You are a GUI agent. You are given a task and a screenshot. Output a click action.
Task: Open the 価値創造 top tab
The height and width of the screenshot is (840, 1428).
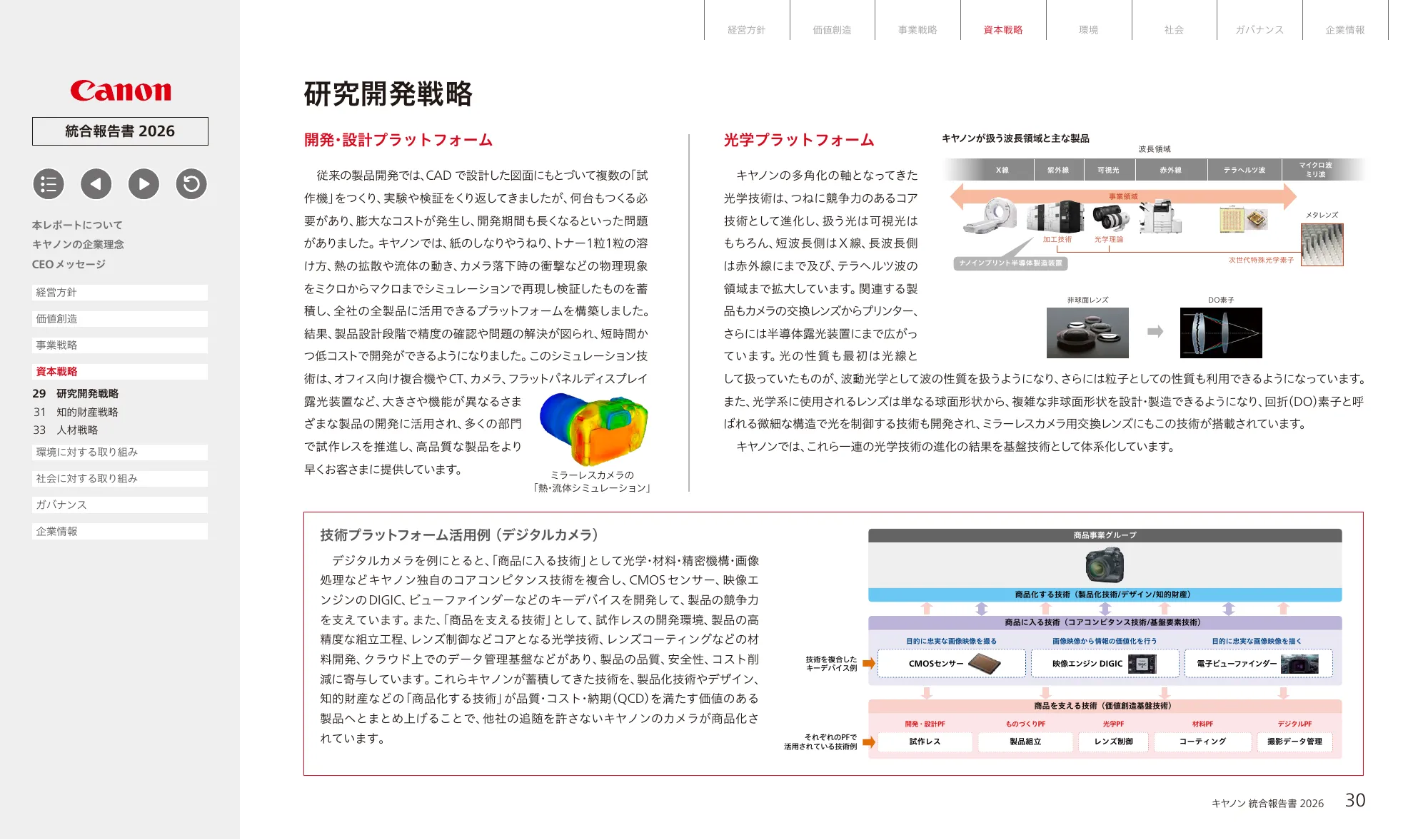(833, 30)
